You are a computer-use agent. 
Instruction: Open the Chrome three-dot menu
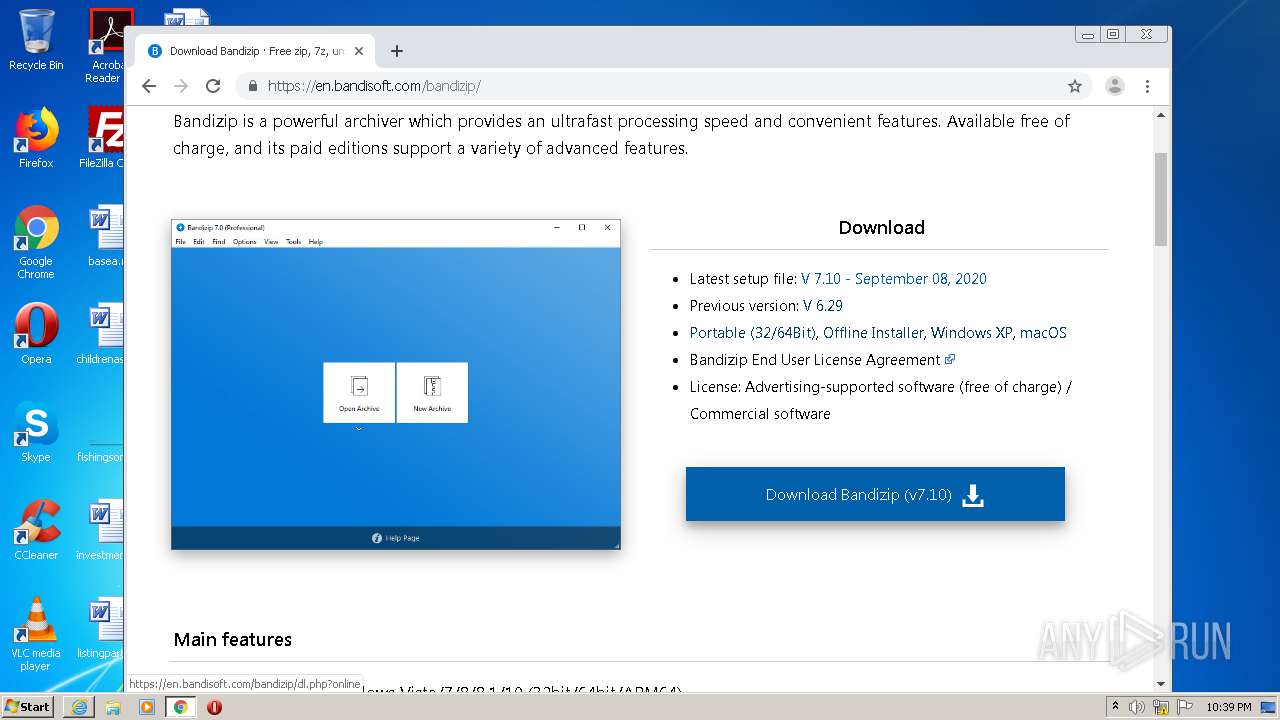1148,86
